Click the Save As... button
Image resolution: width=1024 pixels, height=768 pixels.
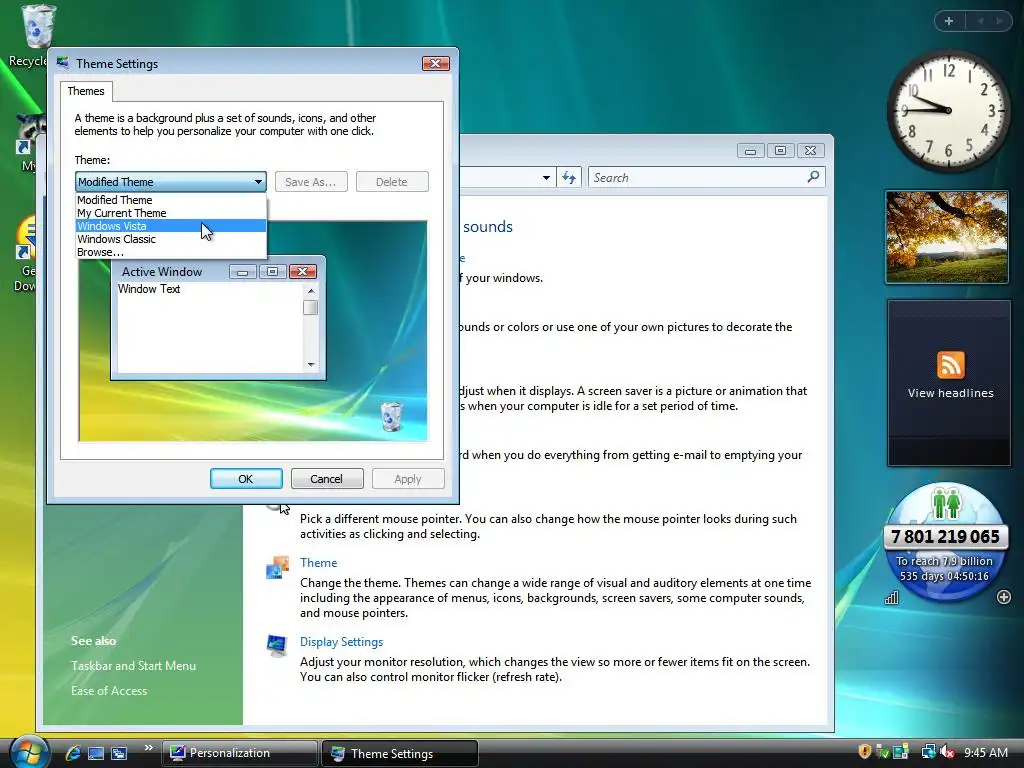[311, 182]
